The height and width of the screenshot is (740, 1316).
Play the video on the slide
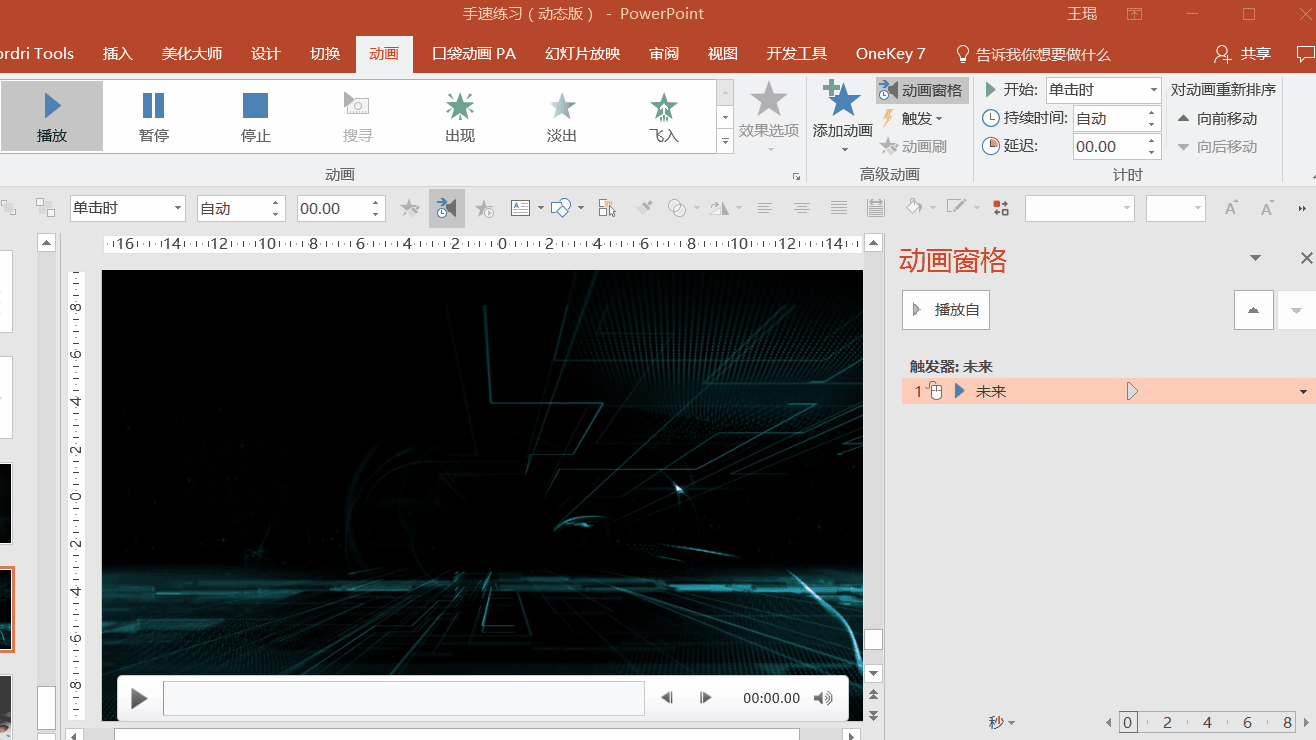point(140,698)
